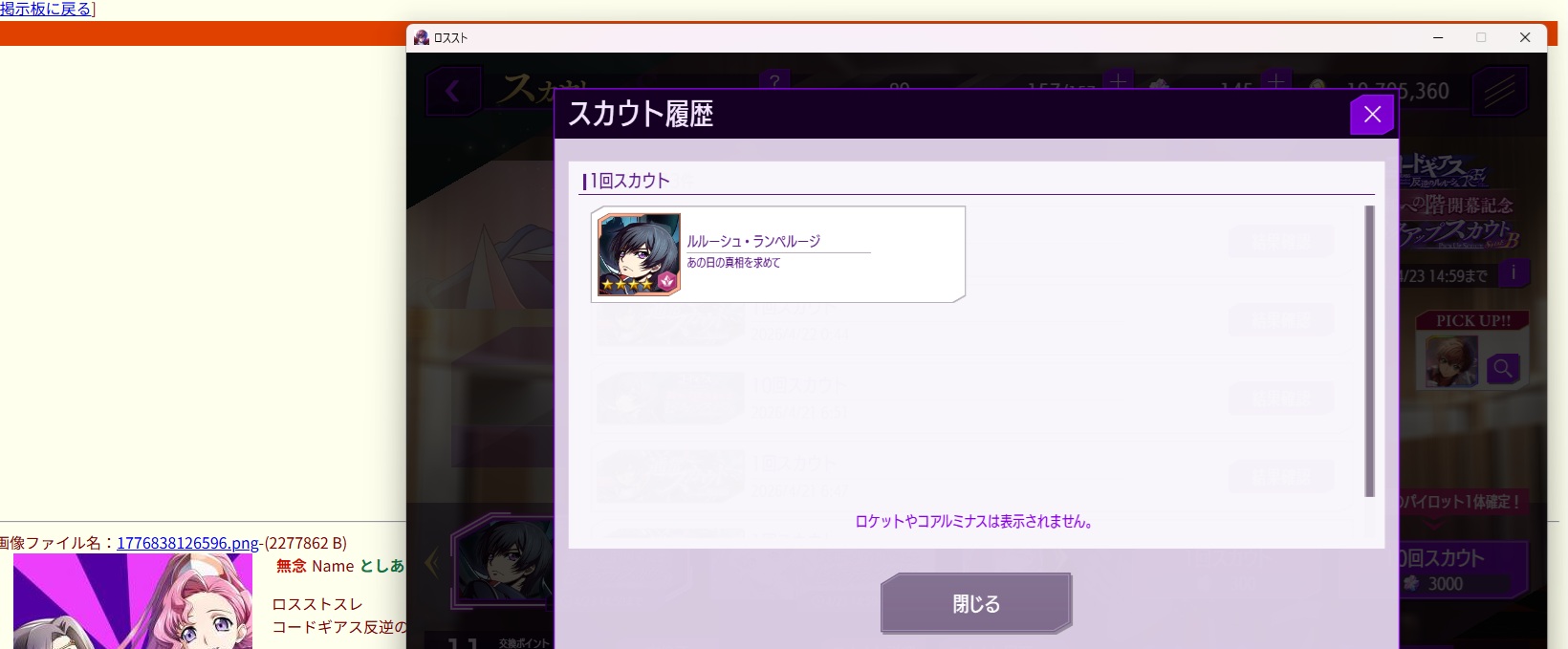The width and height of the screenshot is (1568, 649).
Task: Open the info icon beside deadline
Action: [1514, 273]
